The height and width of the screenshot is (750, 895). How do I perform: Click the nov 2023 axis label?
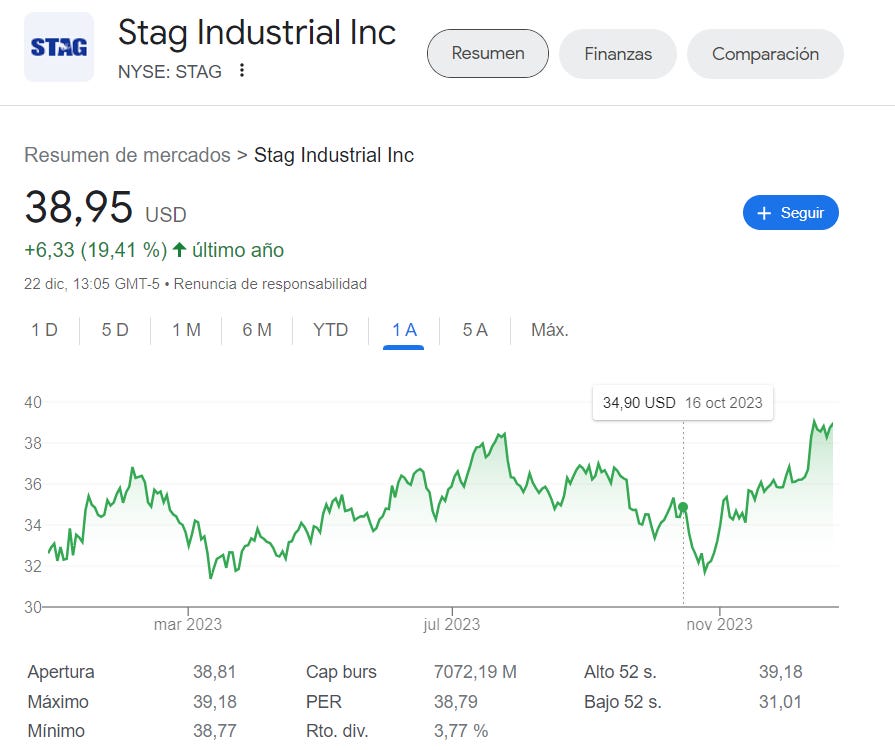point(719,624)
